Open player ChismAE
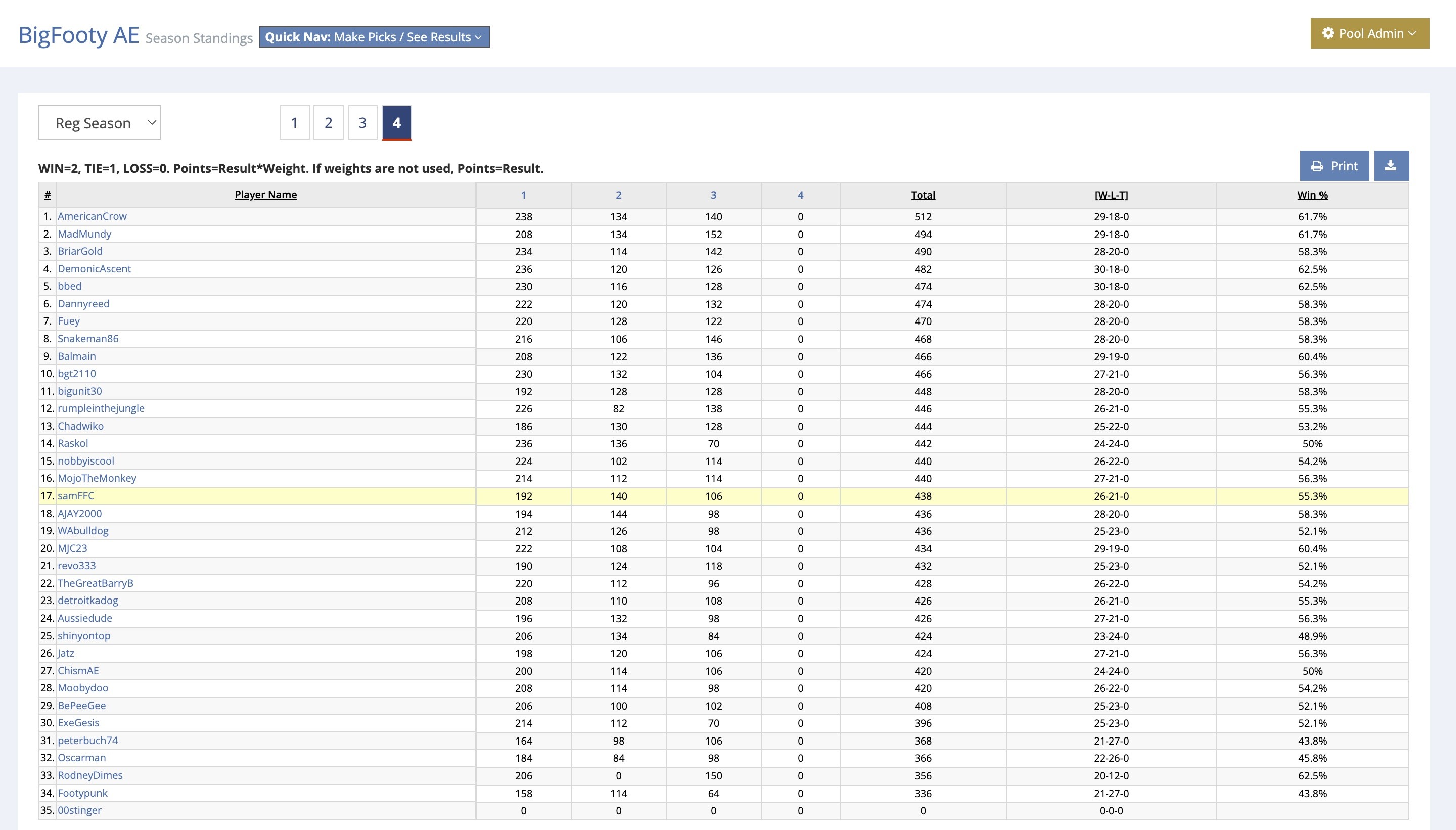1456x830 pixels. point(78,670)
